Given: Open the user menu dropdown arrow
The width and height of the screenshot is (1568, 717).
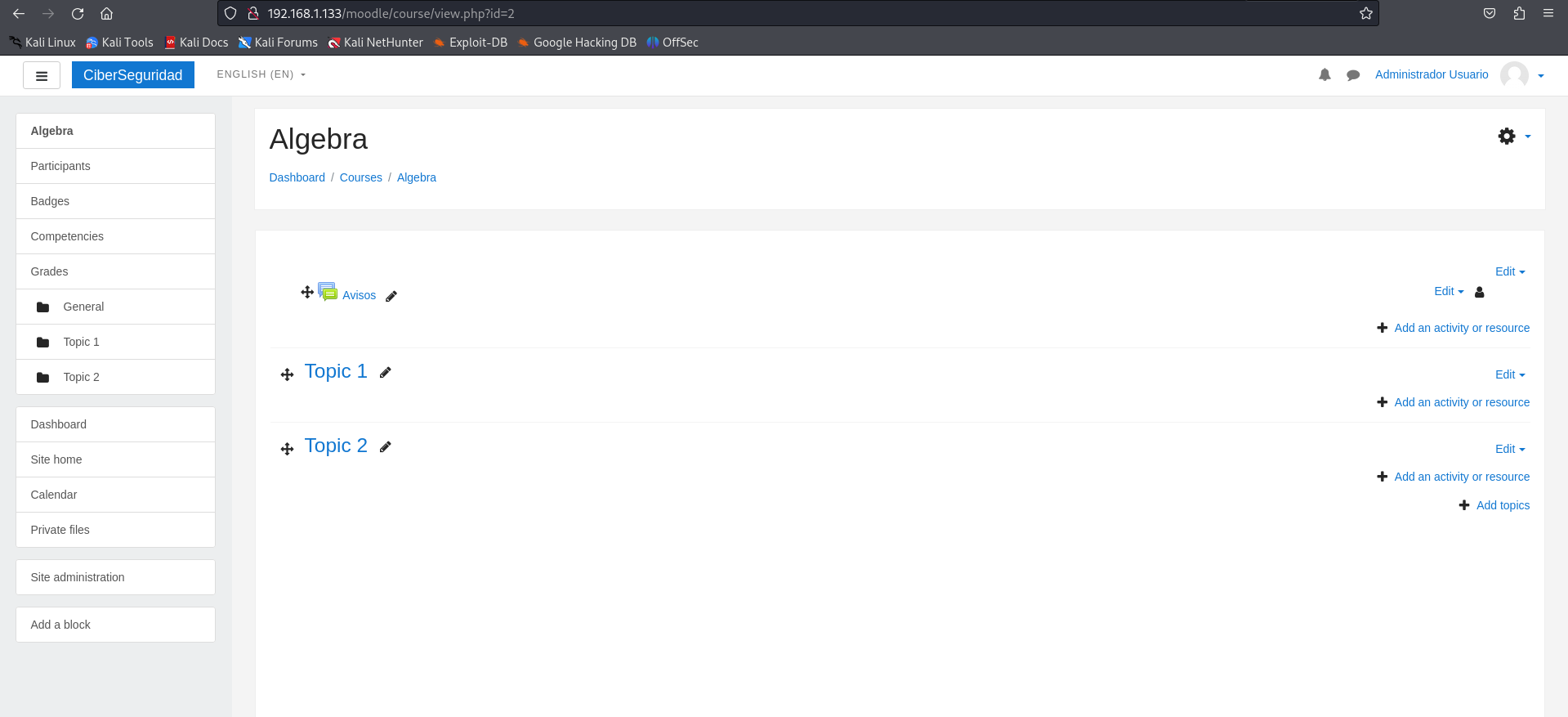Looking at the screenshot, I should pyautogui.click(x=1541, y=75).
